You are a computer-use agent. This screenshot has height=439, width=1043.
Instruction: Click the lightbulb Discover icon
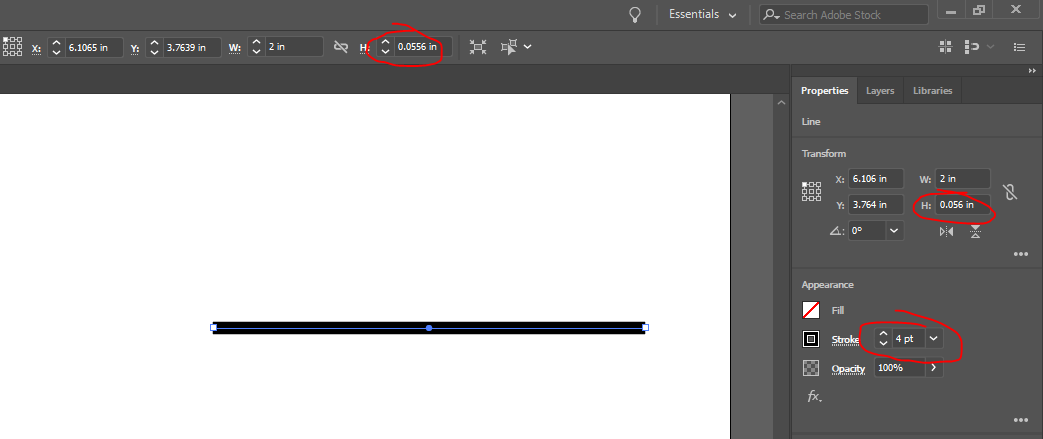point(635,15)
